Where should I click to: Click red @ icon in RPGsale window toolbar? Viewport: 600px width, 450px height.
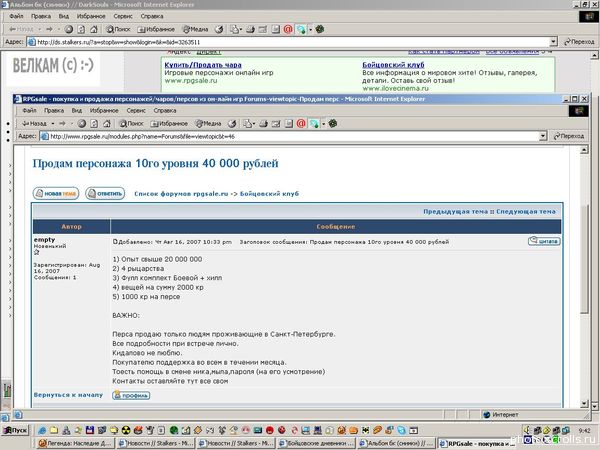click(301, 124)
